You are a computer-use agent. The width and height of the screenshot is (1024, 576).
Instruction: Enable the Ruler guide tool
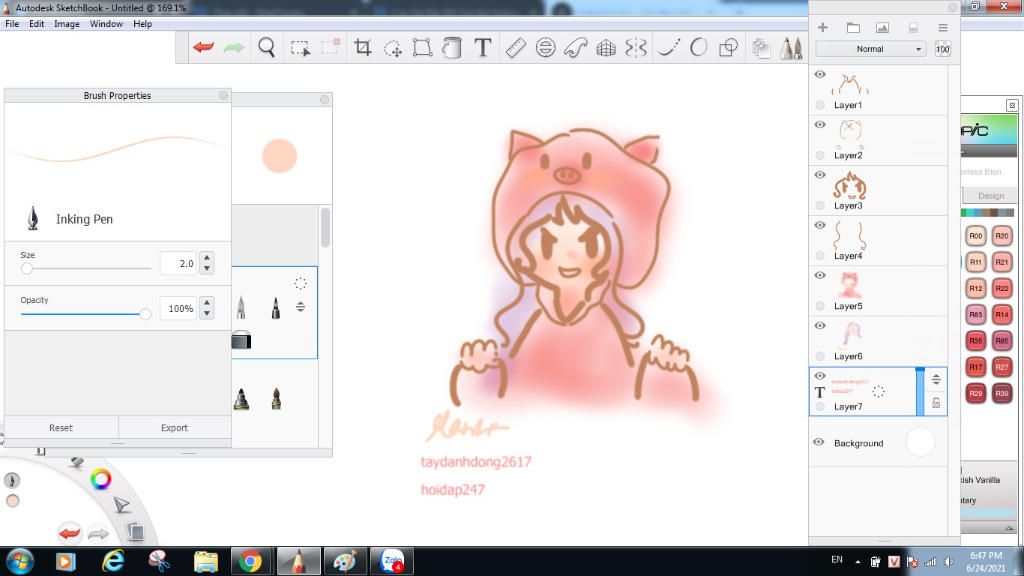coord(515,47)
